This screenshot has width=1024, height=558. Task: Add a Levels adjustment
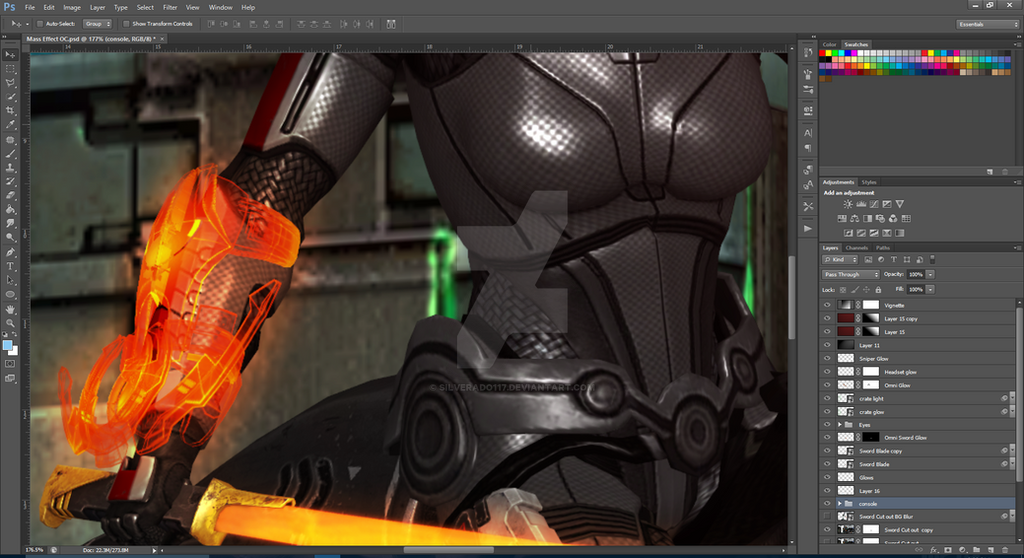coord(861,205)
